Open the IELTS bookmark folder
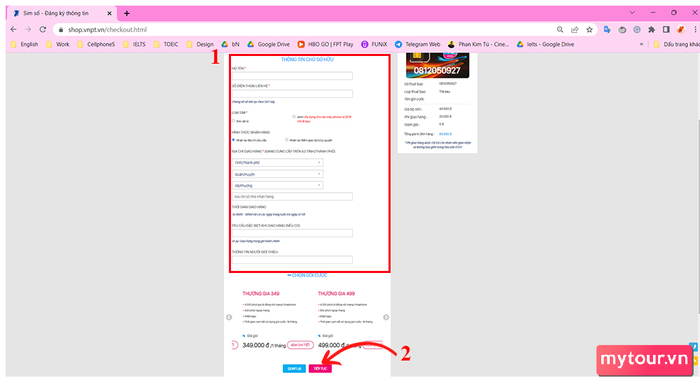 coord(134,44)
